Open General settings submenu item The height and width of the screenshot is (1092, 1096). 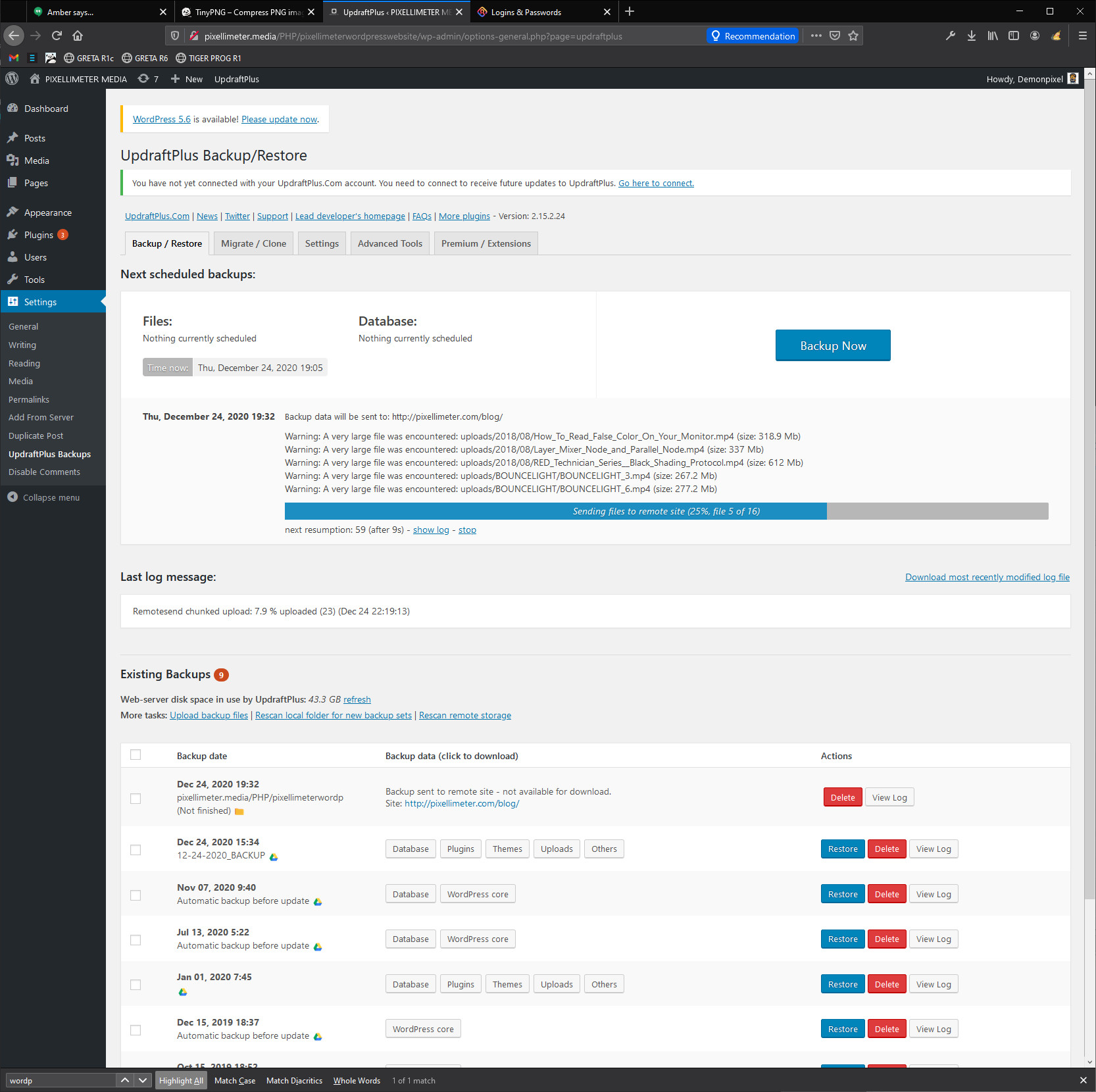(x=24, y=326)
